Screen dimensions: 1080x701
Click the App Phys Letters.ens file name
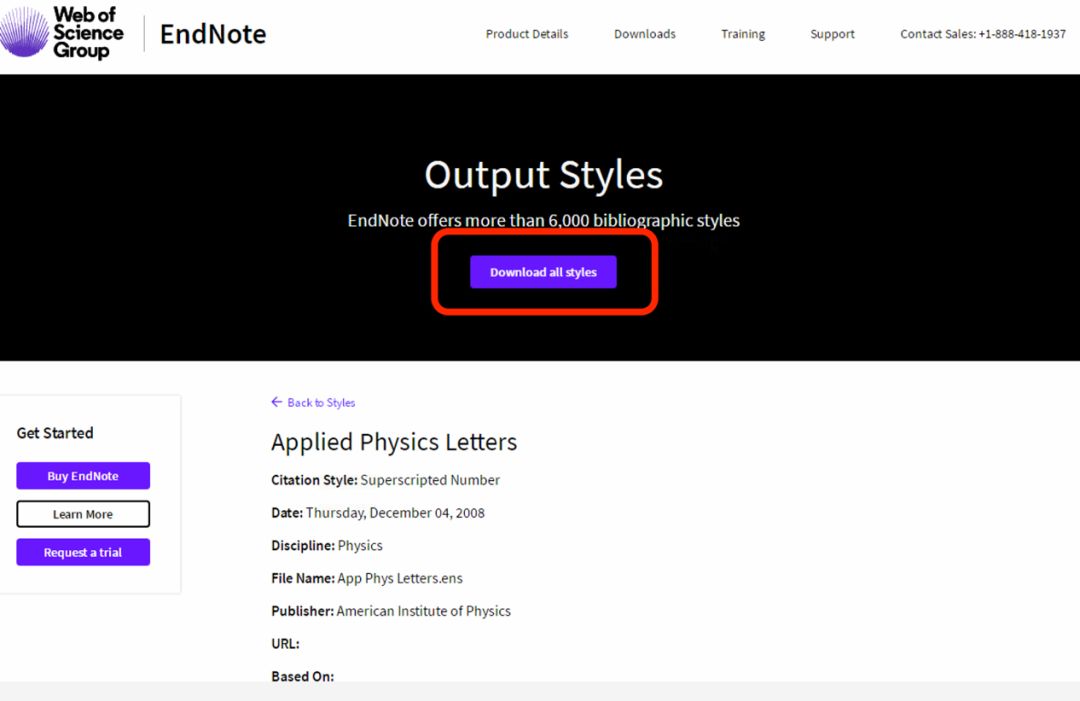click(400, 578)
